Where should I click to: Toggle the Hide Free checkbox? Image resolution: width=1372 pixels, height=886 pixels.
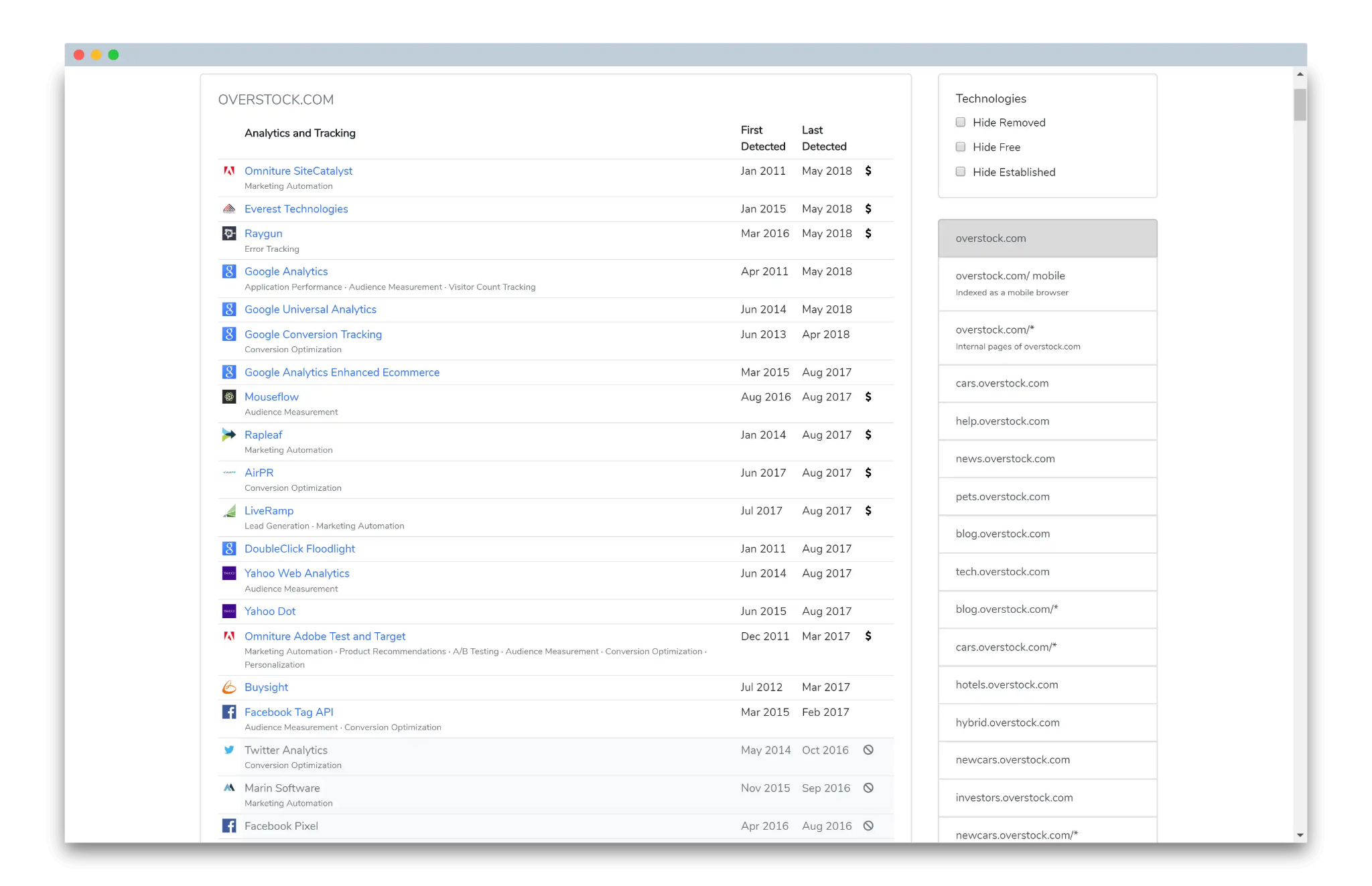pos(961,147)
